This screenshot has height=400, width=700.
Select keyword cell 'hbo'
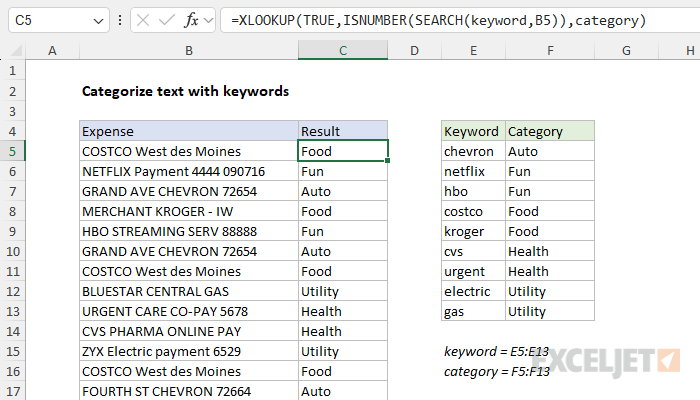pos(473,192)
